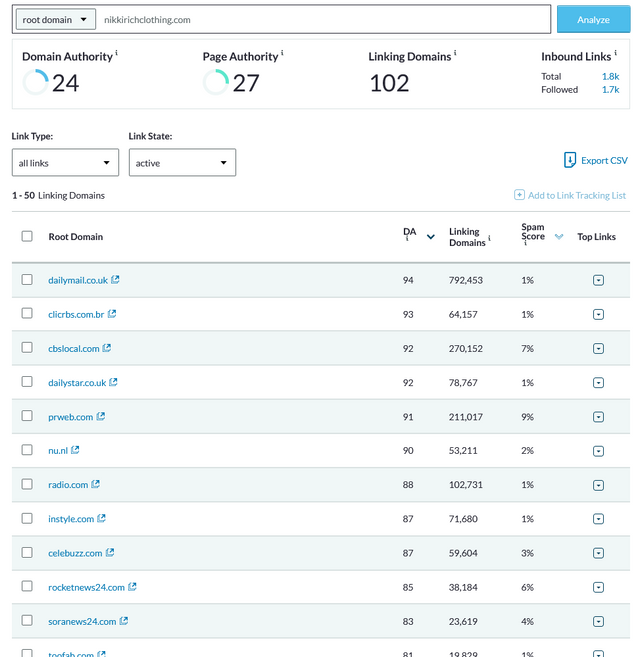Open the instyle.com domain link
This screenshot has width=640, height=657.
71,519
